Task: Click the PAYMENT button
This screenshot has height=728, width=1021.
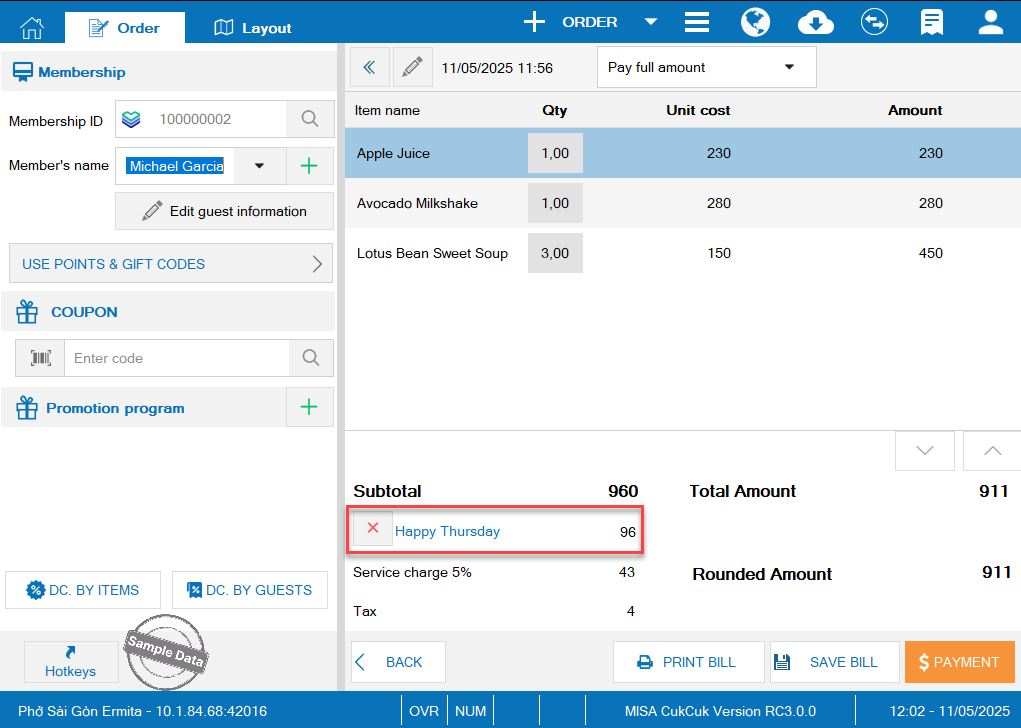Action: tap(959, 662)
